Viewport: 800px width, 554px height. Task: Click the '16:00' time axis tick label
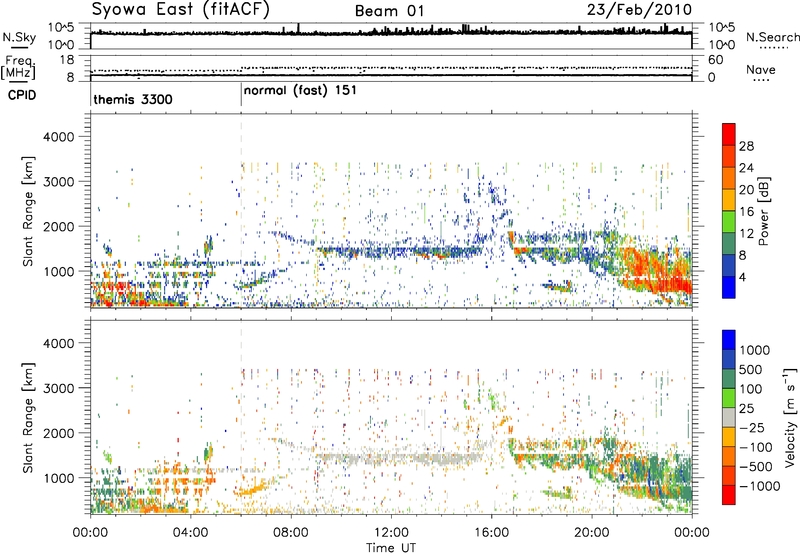point(491,533)
